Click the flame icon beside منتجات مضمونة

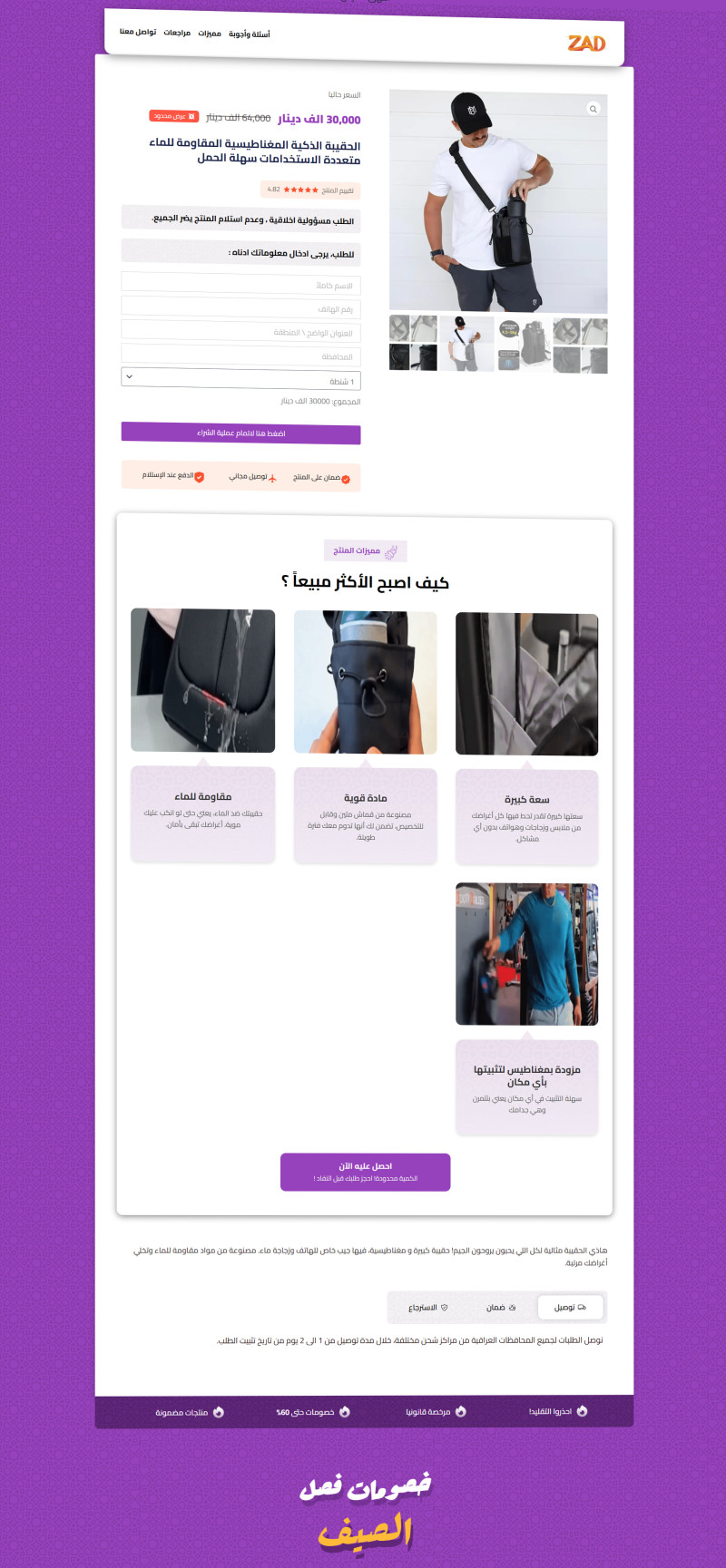[x=219, y=1412]
